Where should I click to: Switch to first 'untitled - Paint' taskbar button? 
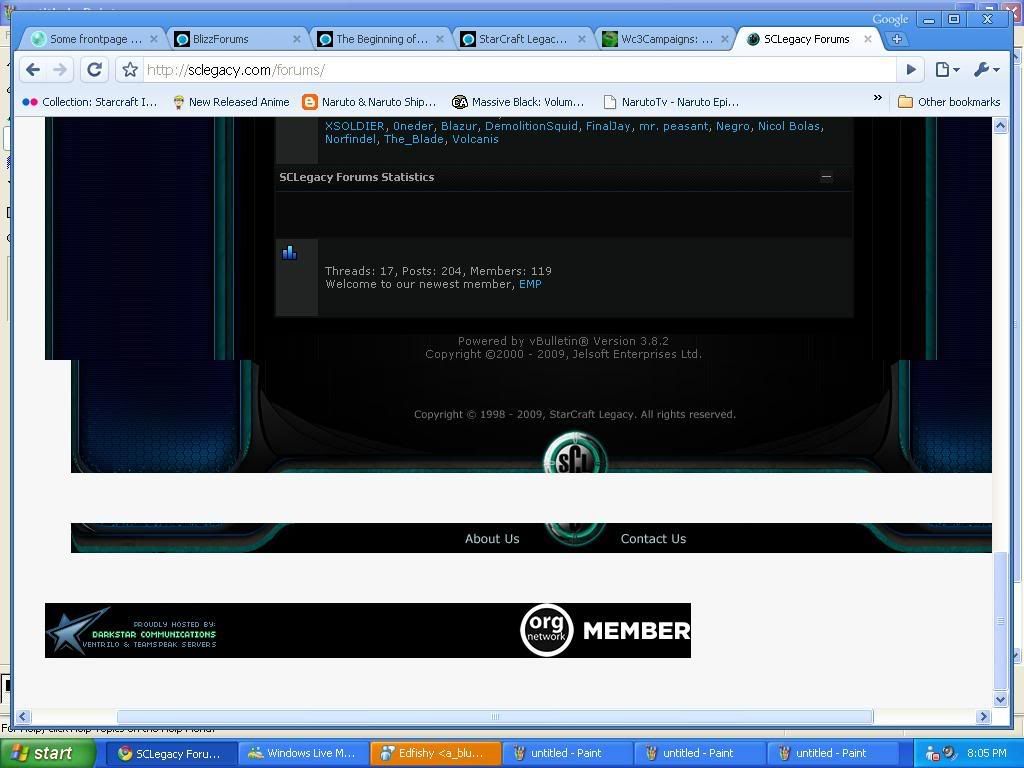pyautogui.click(x=567, y=754)
